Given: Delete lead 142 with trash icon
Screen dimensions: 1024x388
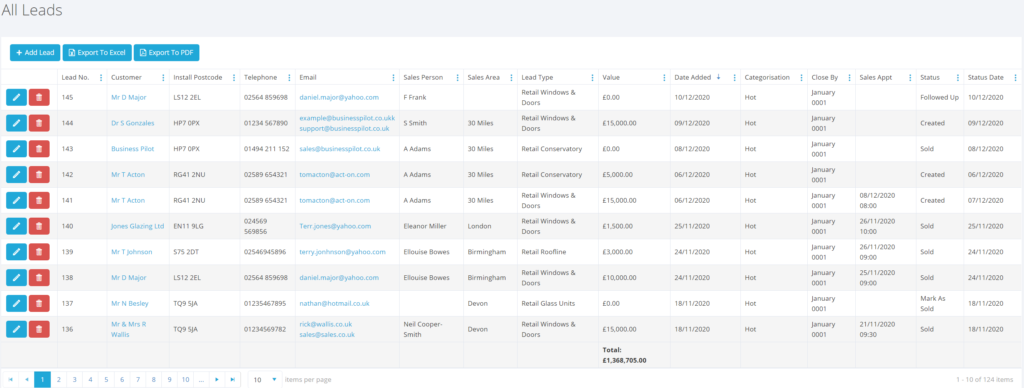Looking at the screenshot, I should [39, 174].
